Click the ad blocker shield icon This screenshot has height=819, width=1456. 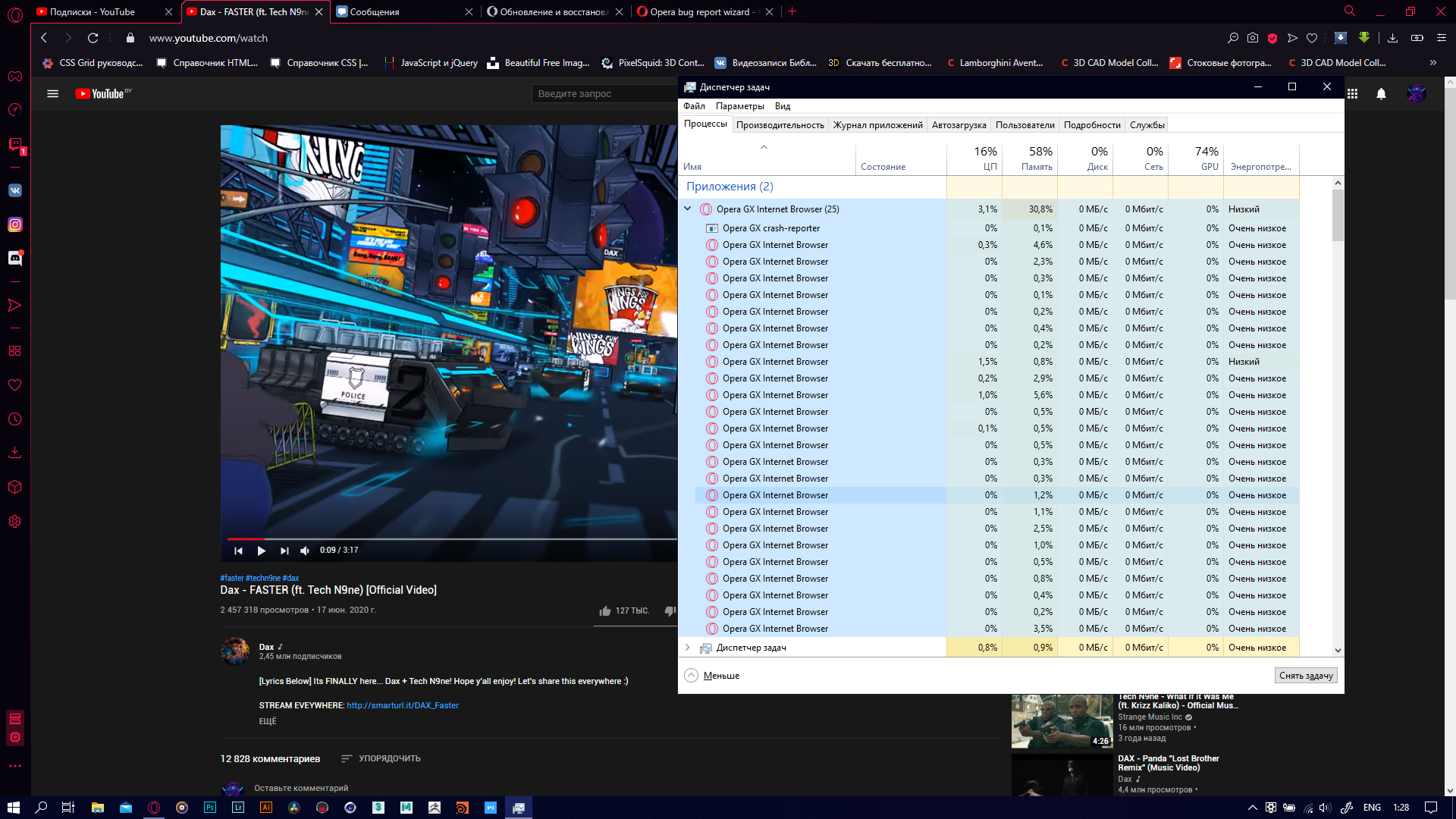(x=1272, y=38)
